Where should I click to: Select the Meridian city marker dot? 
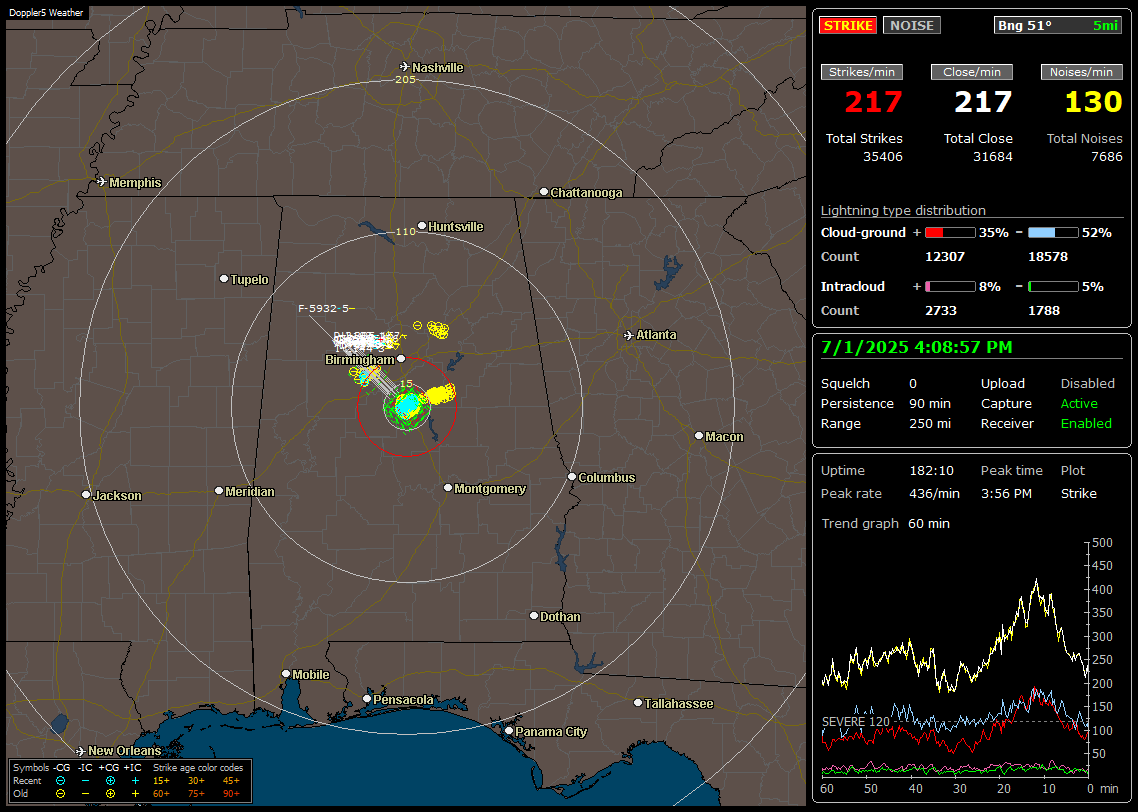218,491
